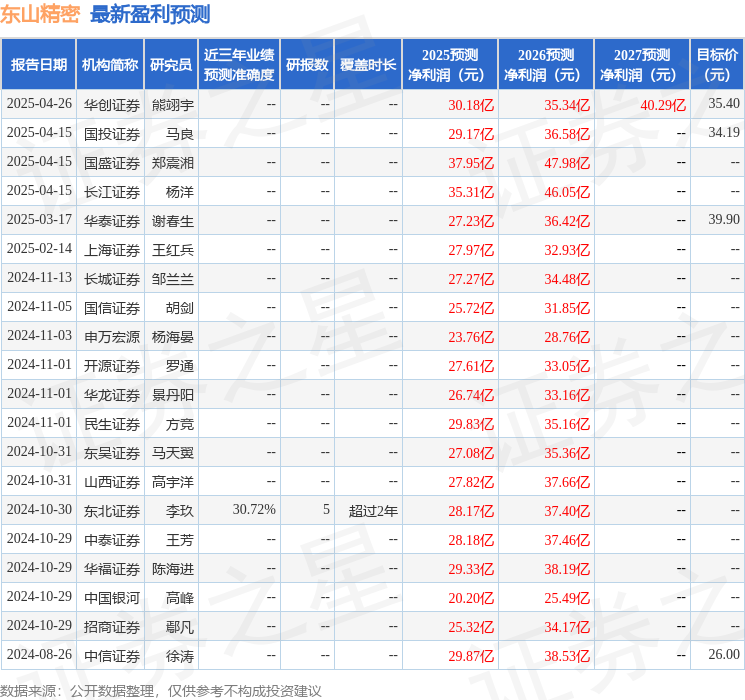Viewport: 745px width, 700px height.
Task: Click target price 35.40
Action: coord(724,104)
